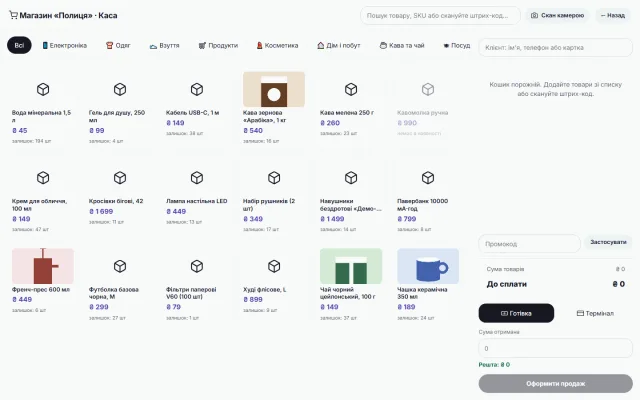Click box icon of Вода мінеральна 1,5 л
The width and height of the screenshot is (640, 400).
click(43, 89)
